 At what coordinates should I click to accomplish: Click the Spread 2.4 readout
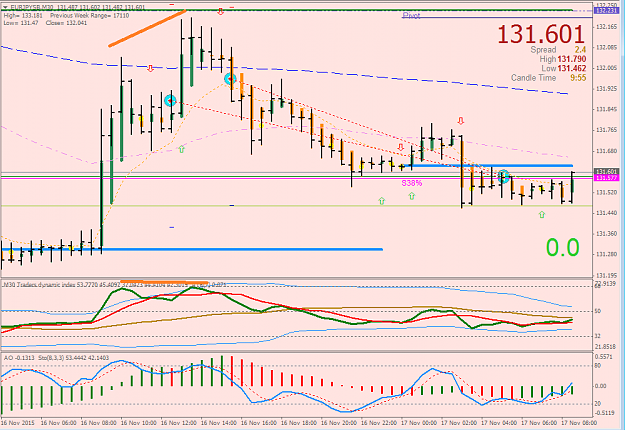pos(558,50)
